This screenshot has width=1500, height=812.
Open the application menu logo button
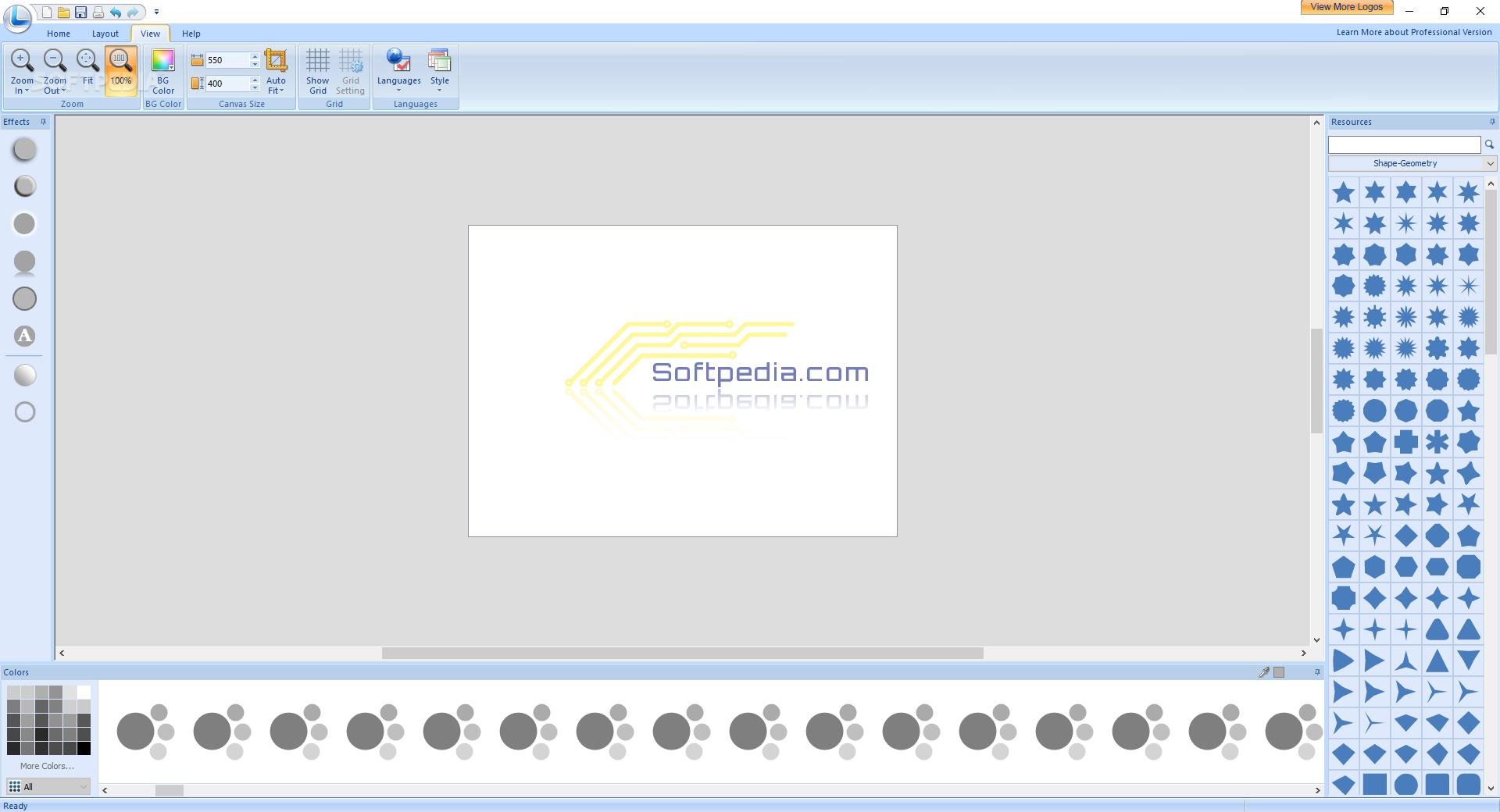(x=17, y=17)
